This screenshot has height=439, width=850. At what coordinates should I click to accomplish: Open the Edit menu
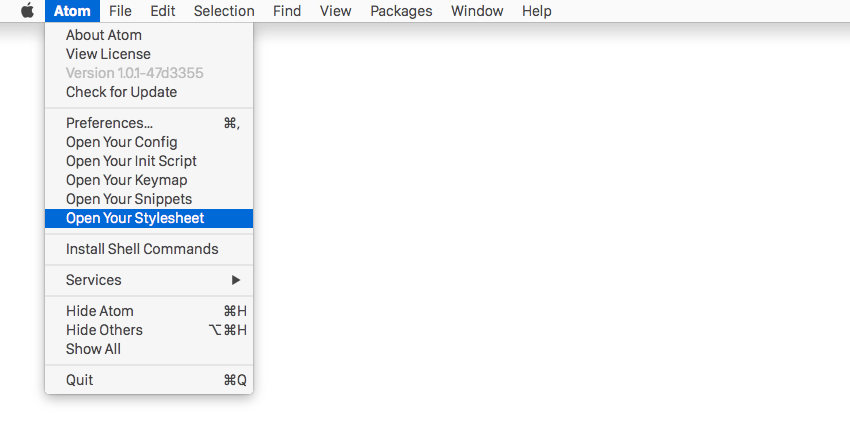pyautogui.click(x=163, y=11)
